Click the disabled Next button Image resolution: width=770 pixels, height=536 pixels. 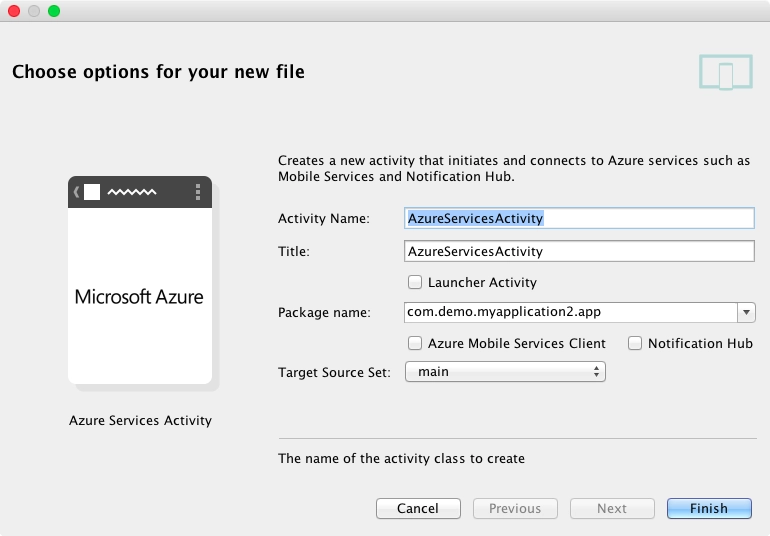click(x=612, y=508)
